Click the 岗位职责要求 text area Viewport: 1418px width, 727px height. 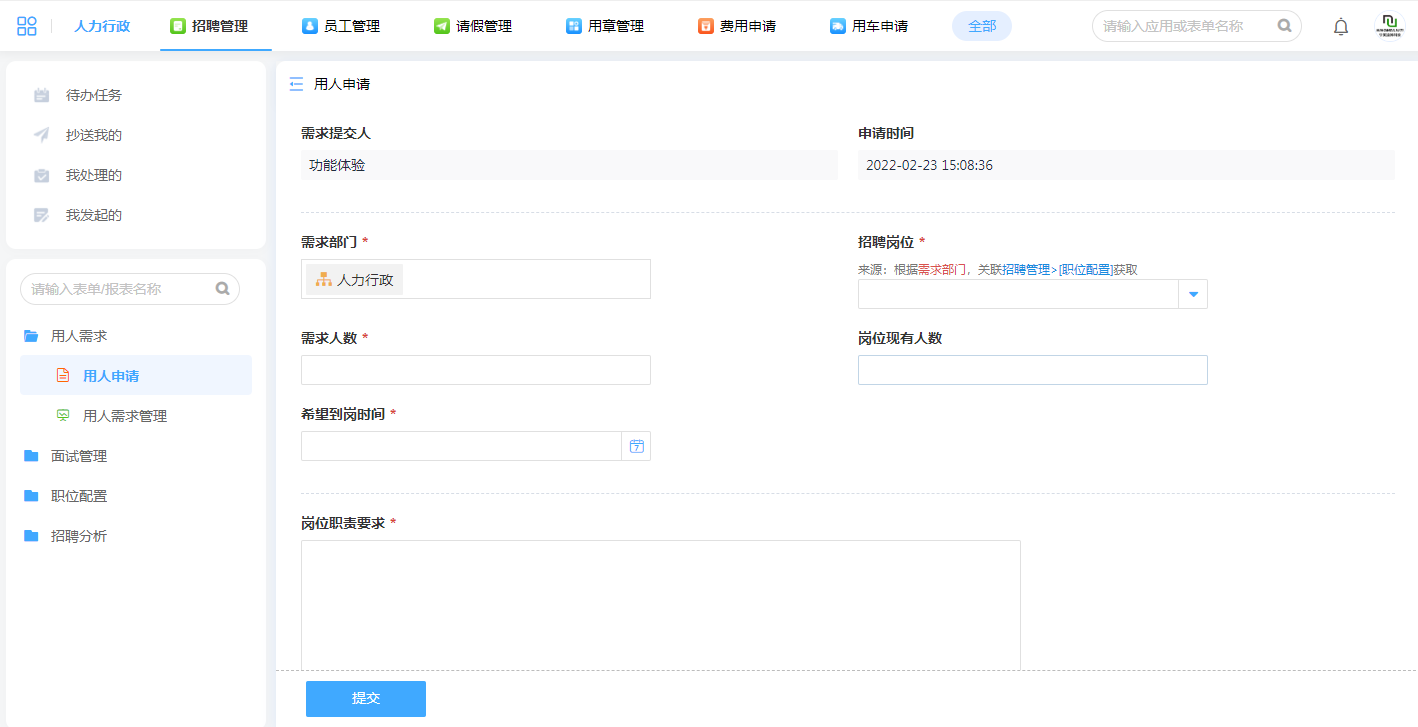coord(660,604)
